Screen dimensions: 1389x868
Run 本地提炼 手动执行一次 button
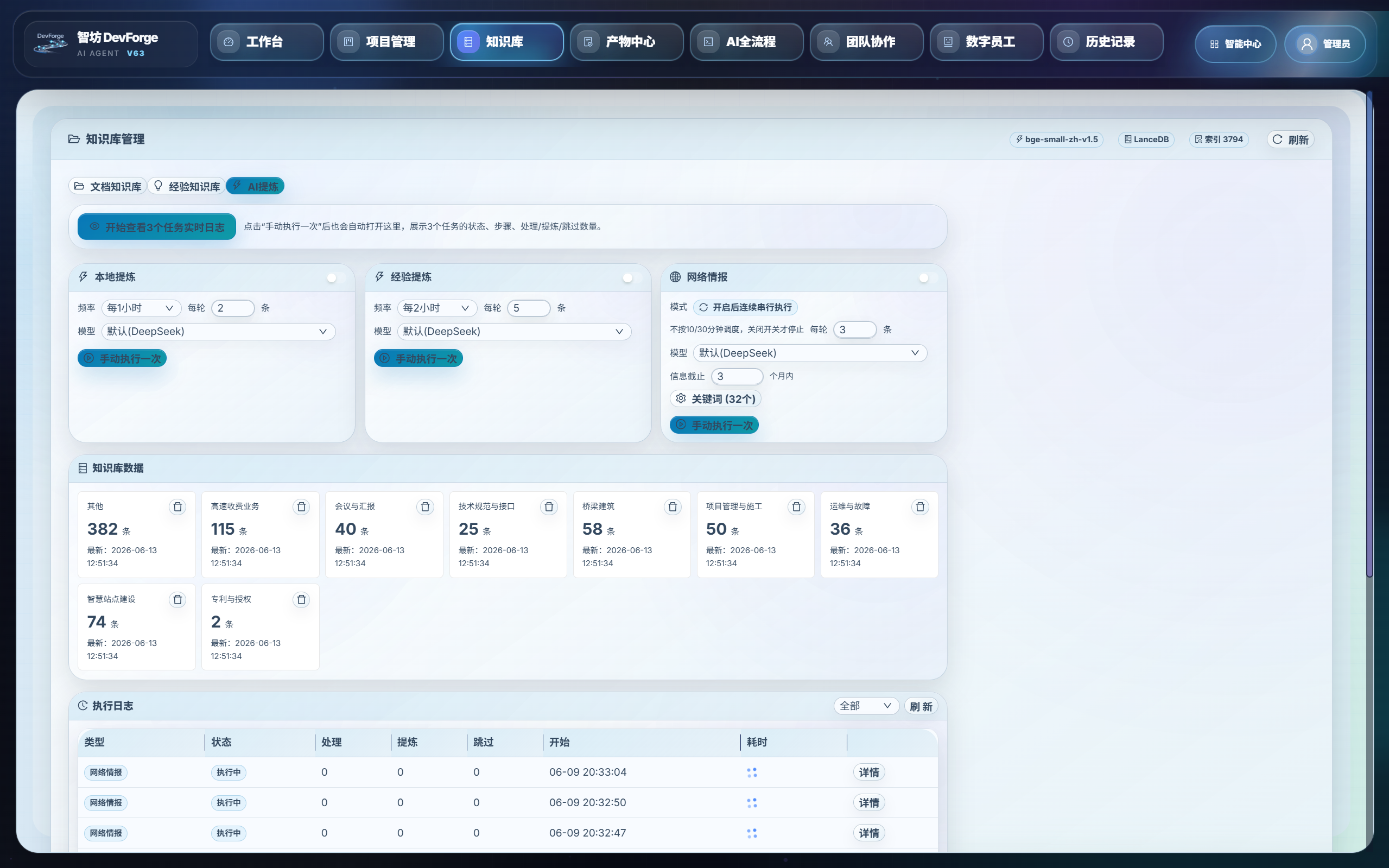[122, 358]
